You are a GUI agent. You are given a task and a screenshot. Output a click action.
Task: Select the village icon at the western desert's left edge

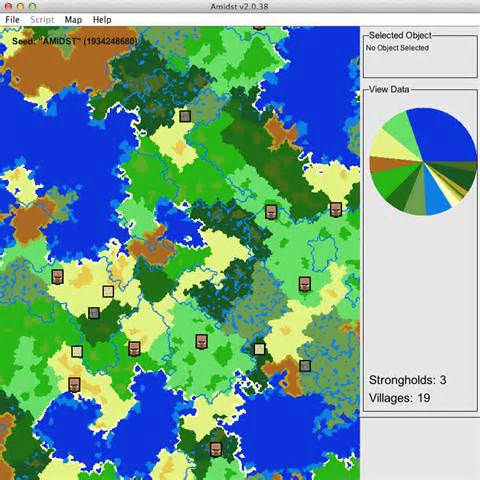(58, 277)
